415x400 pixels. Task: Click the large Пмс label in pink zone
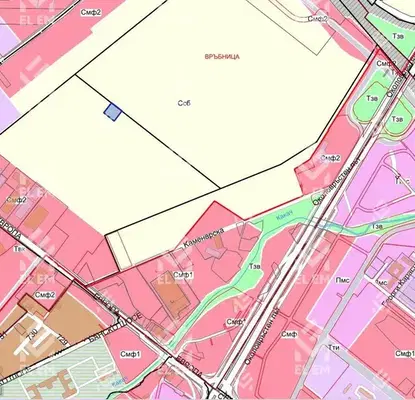coord(343,280)
